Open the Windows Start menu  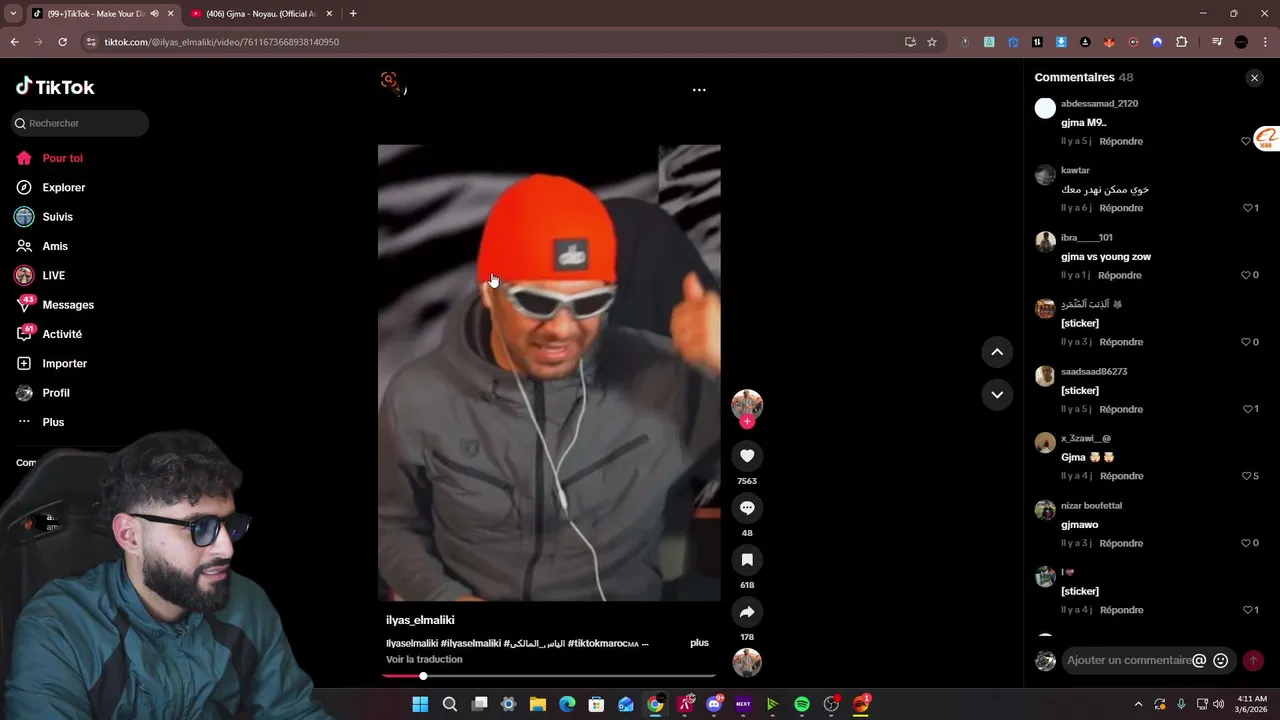click(x=420, y=704)
